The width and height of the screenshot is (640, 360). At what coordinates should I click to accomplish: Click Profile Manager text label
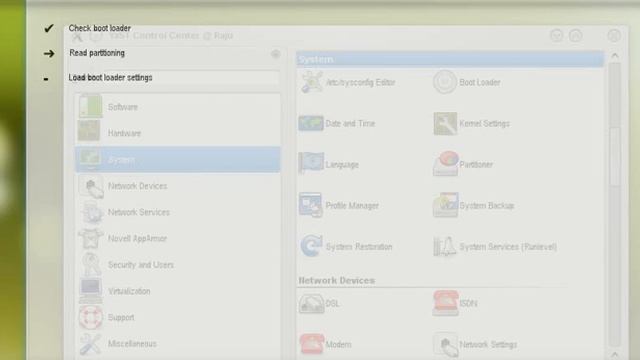(352, 206)
